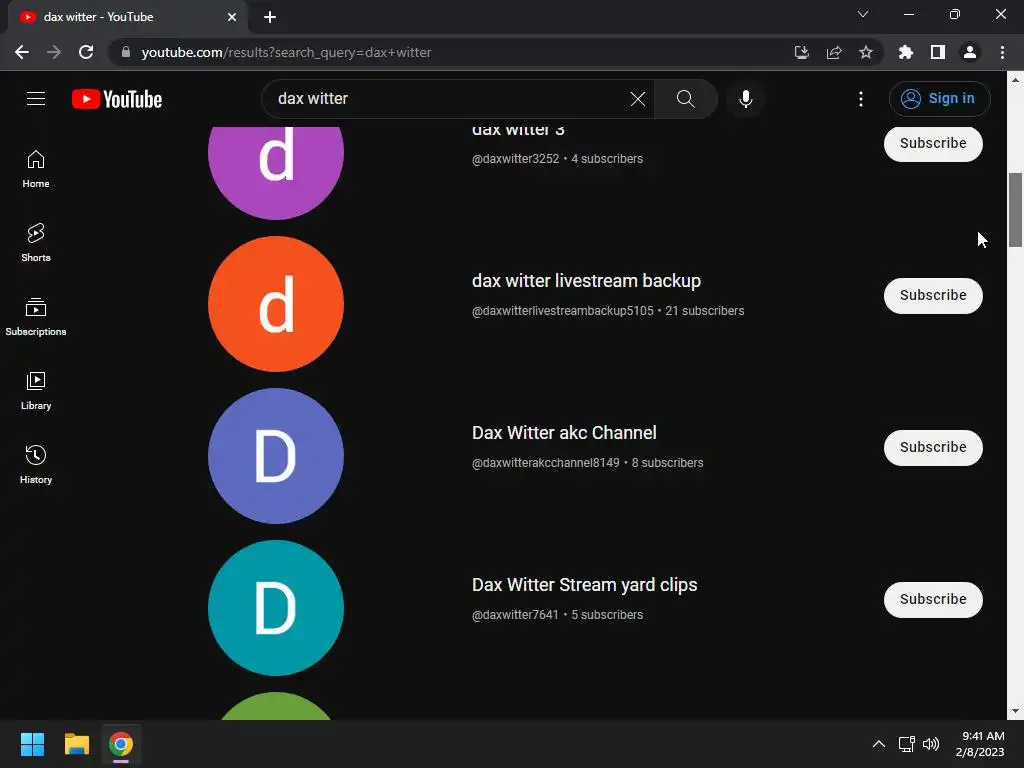Open YouTube settings three-dot menu
The image size is (1024, 768).
[x=861, y=99]
